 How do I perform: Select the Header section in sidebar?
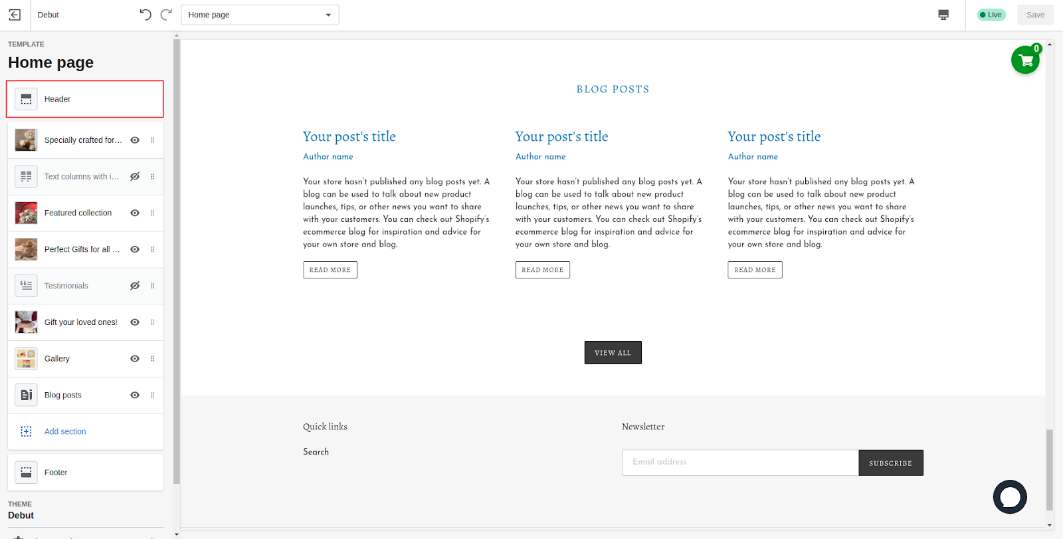[x=84, y=99]
